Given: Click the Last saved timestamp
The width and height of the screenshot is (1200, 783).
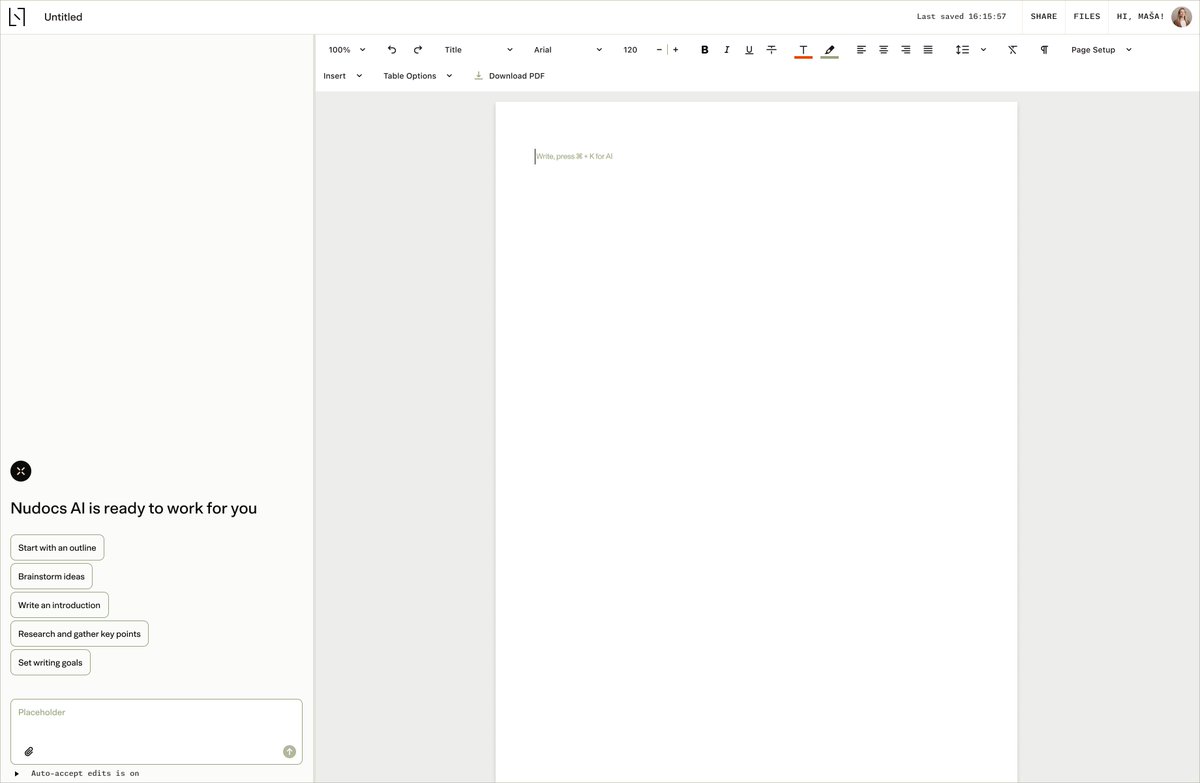Looking at the screenshot, I should [961, 17].
